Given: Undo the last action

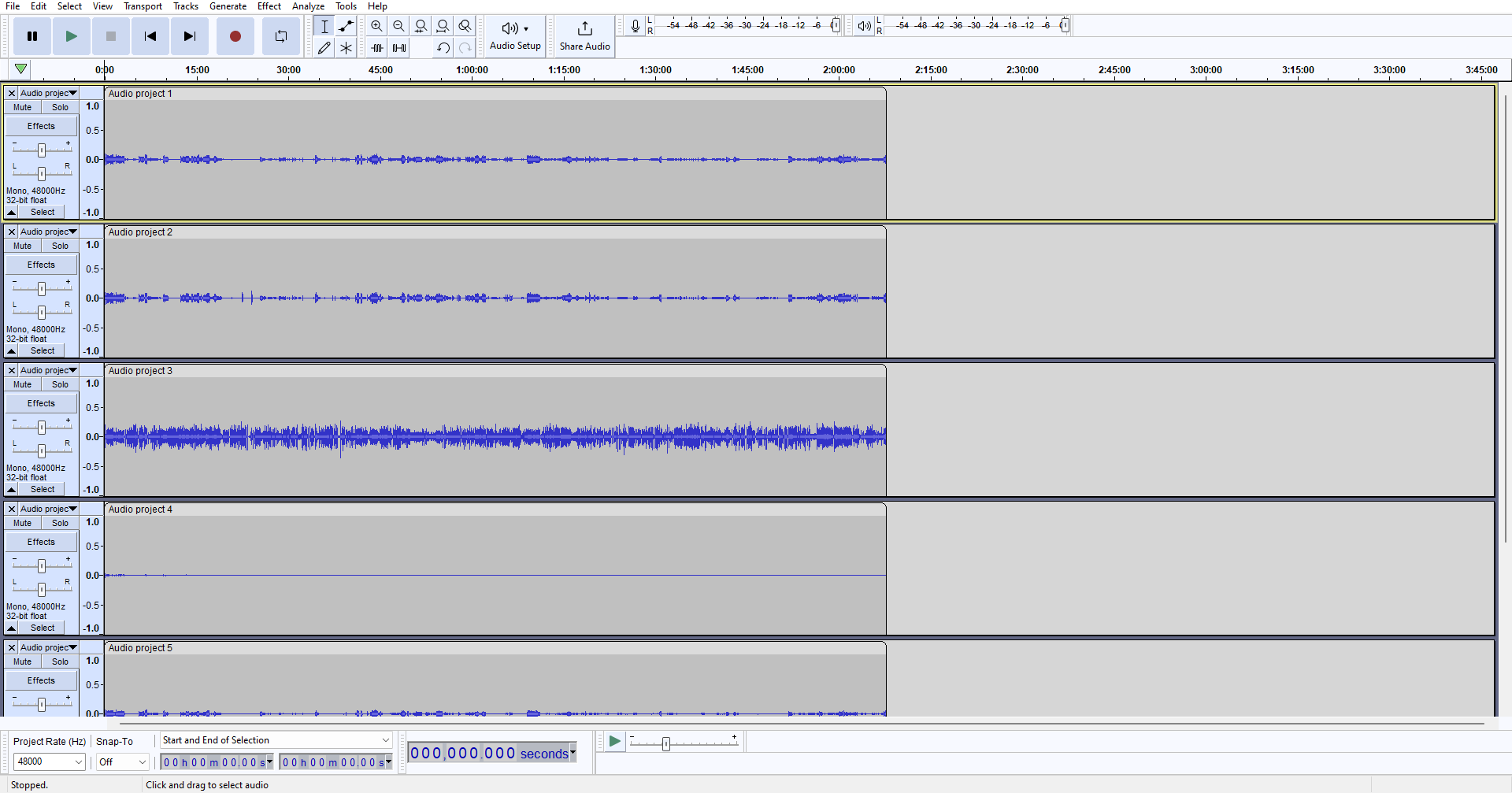Looking at the screenshot, I should 443,48.
